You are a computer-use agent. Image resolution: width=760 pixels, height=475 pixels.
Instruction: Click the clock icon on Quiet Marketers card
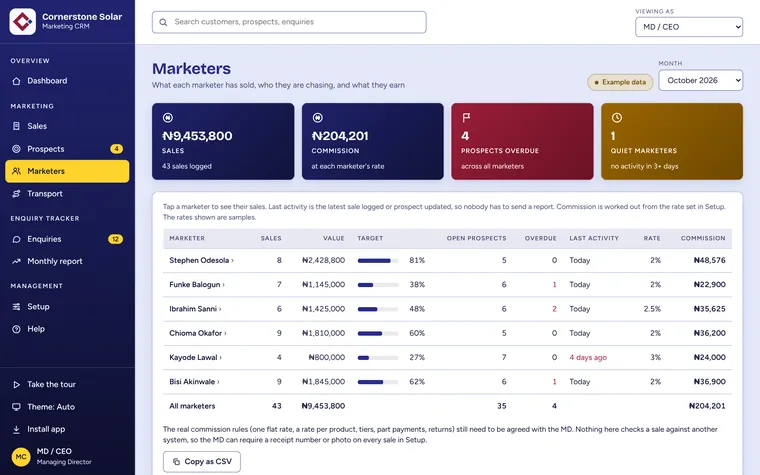[617, 117]
